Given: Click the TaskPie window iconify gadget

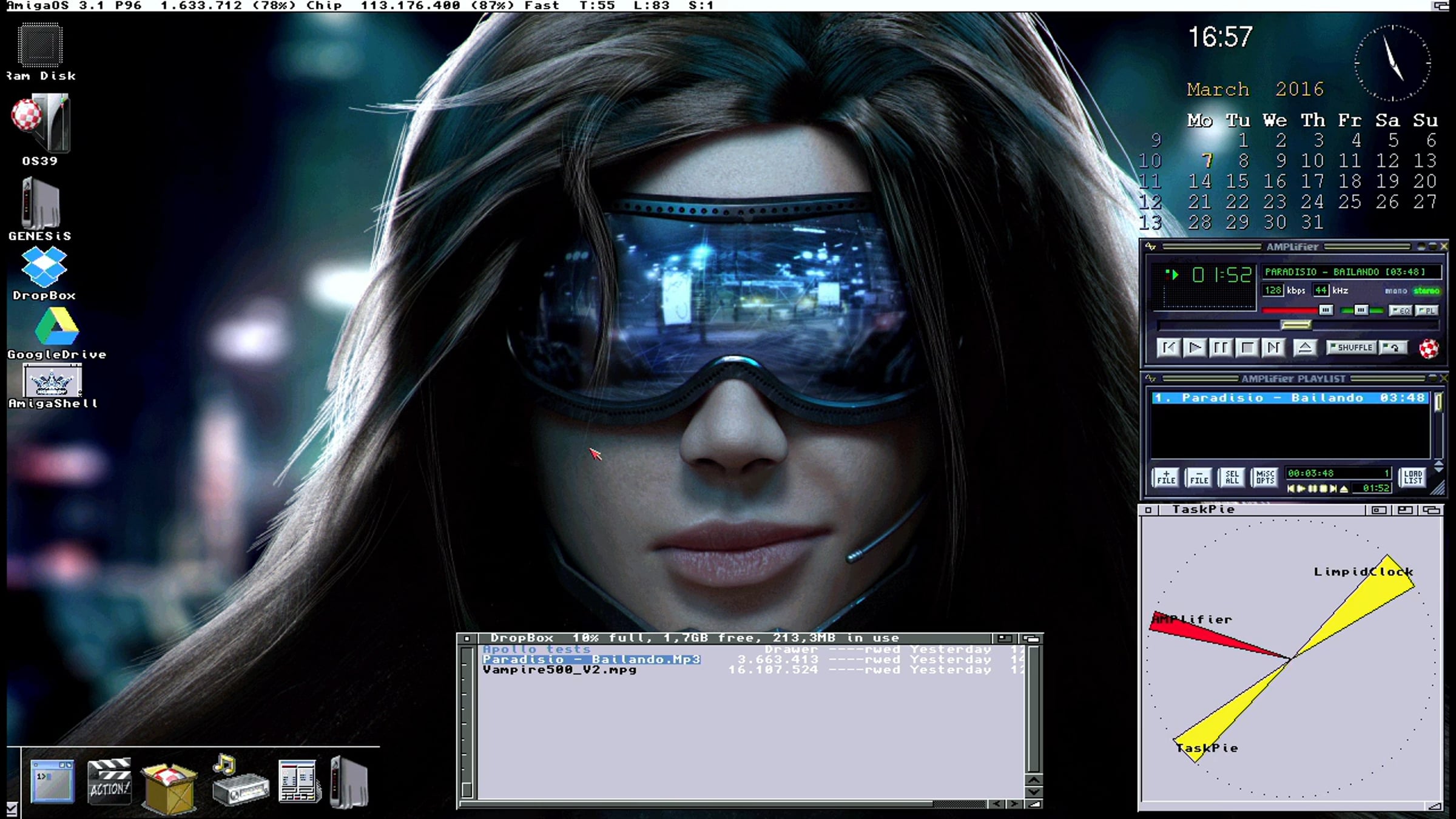Looking at the screenshot, I should 1378,510.
